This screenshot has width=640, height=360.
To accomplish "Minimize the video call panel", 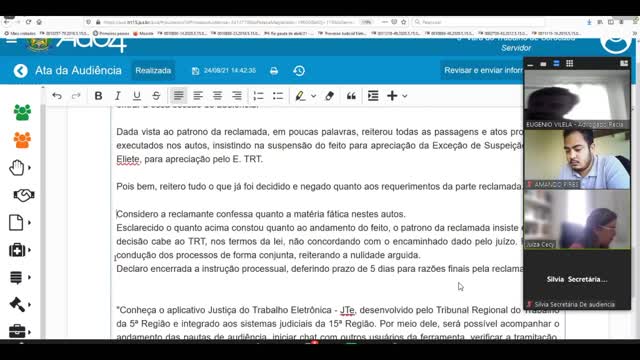I will coord(530,64).
